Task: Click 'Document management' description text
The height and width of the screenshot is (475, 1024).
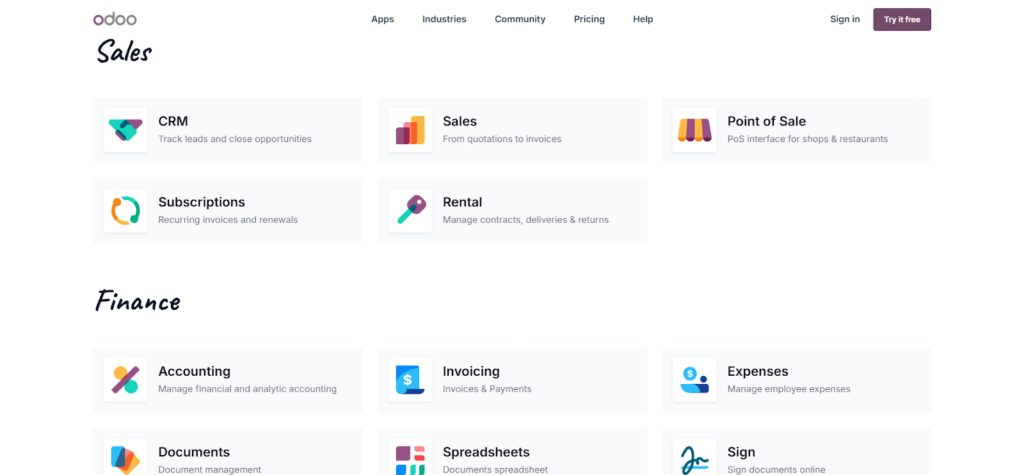Action: point(210,470)
